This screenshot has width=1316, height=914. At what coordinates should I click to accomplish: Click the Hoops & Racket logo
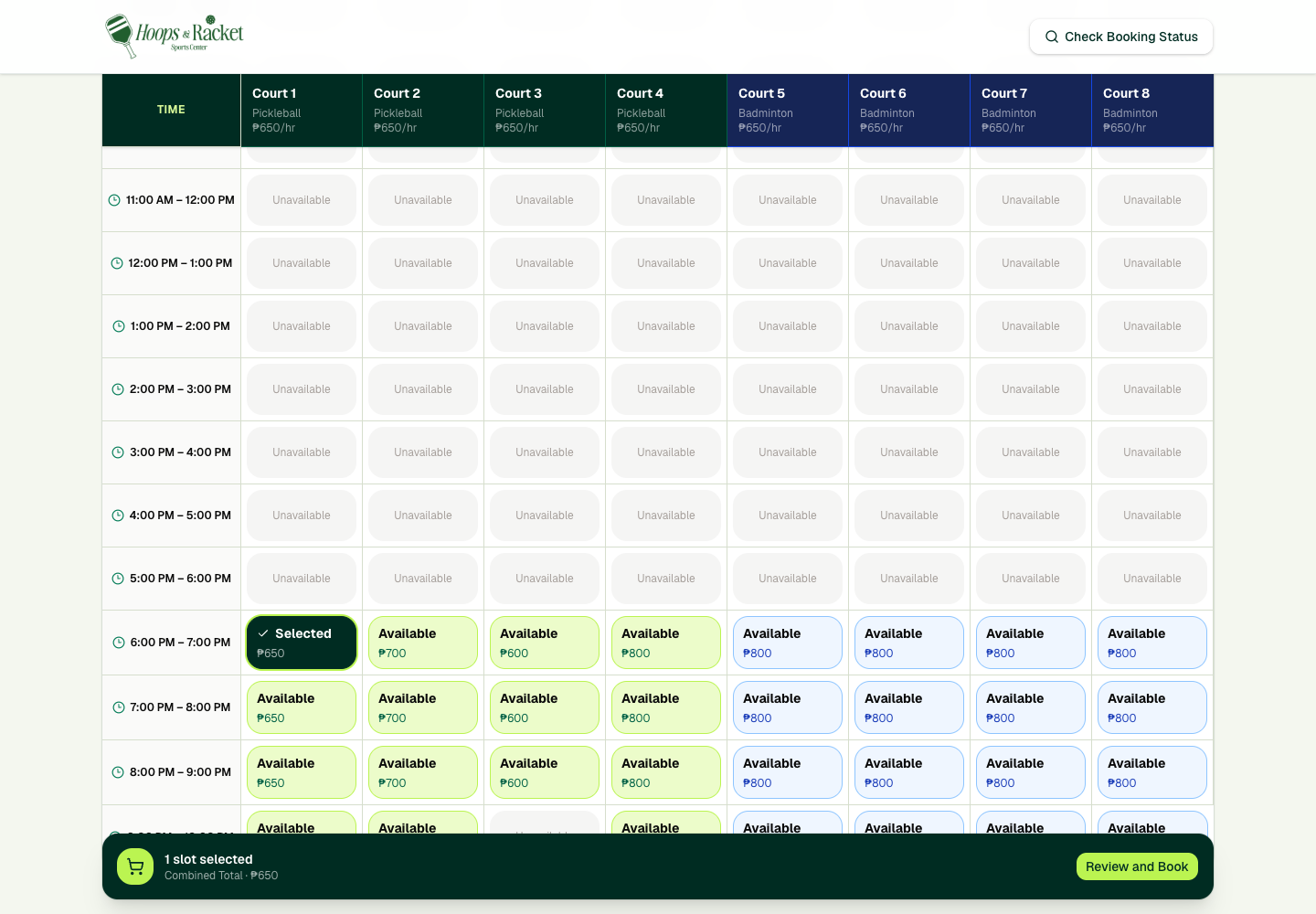tap(175, 37)
